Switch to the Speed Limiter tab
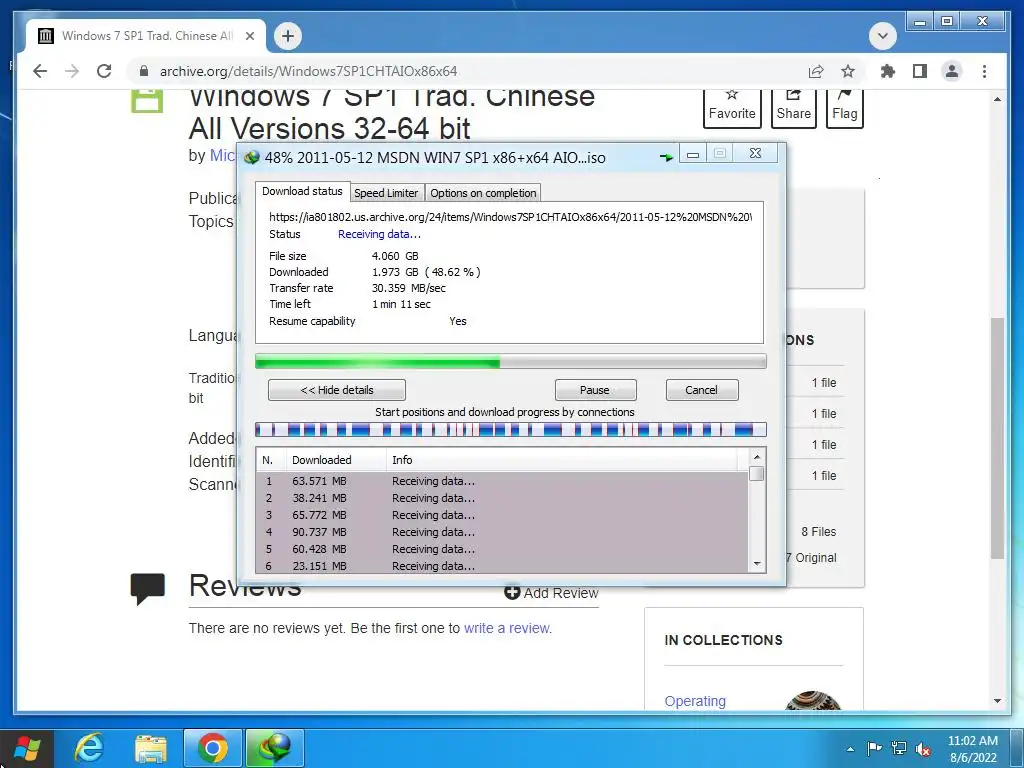Image resolution: width=1024 pixels, height=768 pixels. click(x=386, y=193)
